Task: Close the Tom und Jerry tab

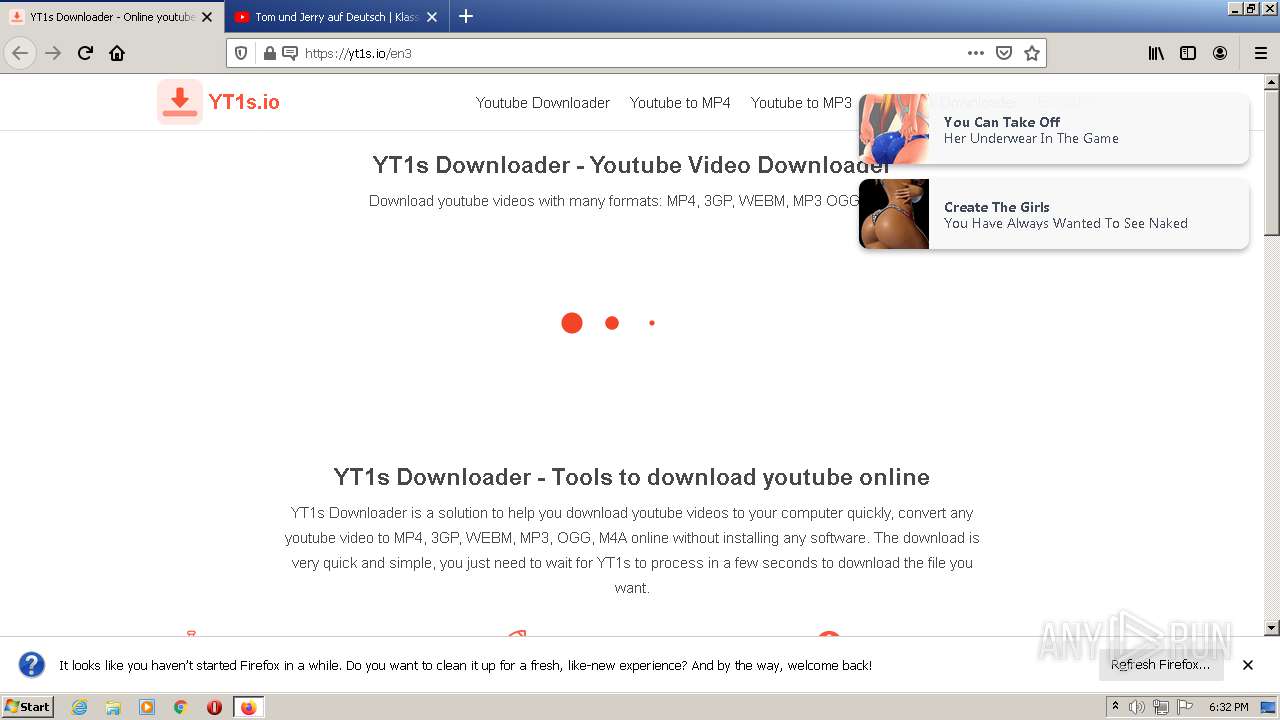Action: (432, 17)
